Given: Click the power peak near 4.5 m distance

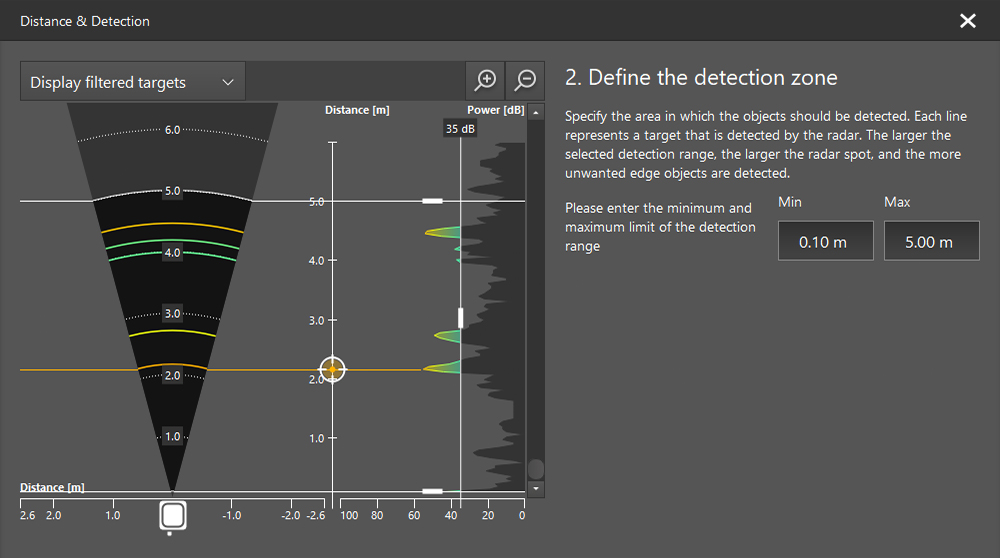Looking at the screenshot, I should pyautogui.click(x=443, y=232).
